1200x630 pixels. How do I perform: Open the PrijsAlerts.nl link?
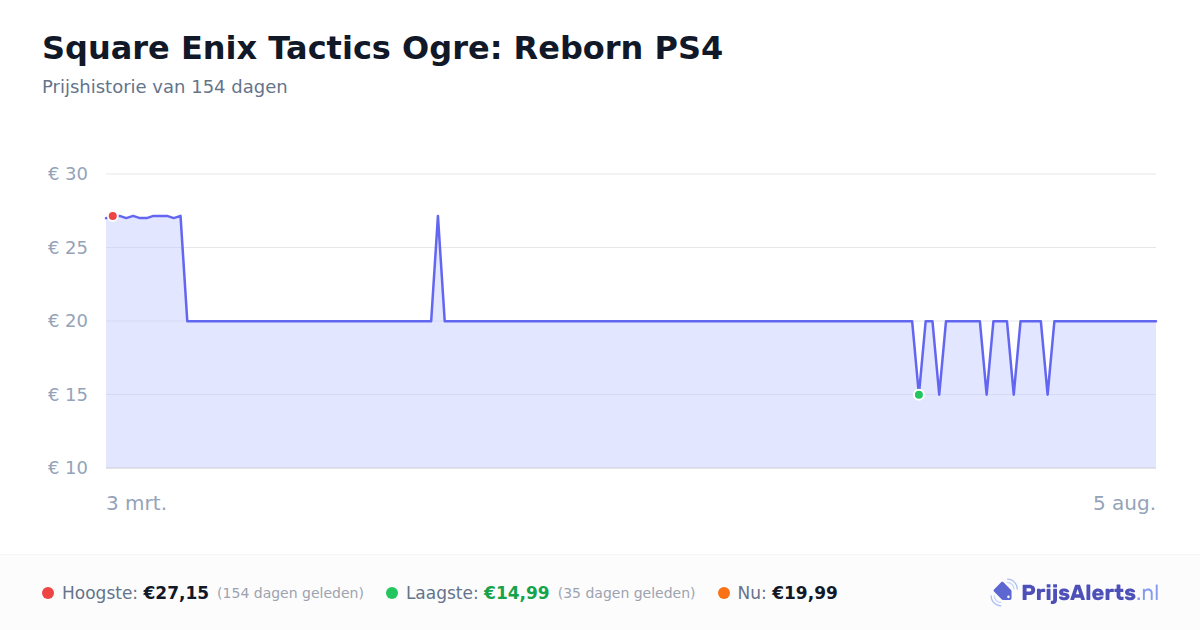pos(1090,593)
